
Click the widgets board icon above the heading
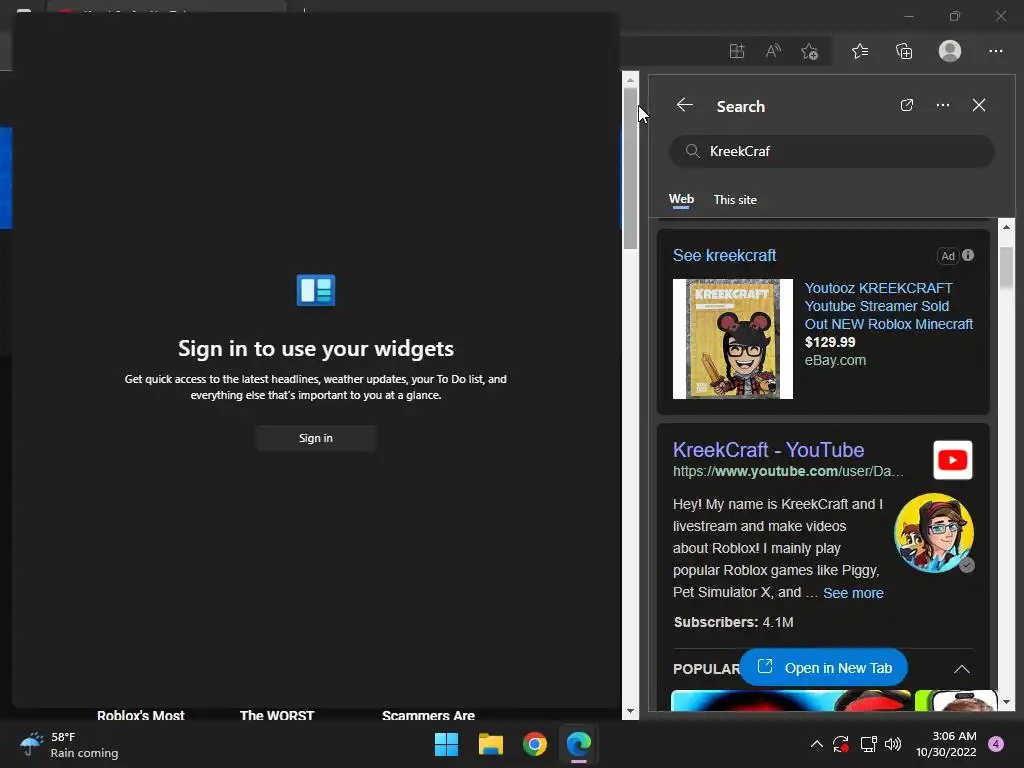click(316, 290)
